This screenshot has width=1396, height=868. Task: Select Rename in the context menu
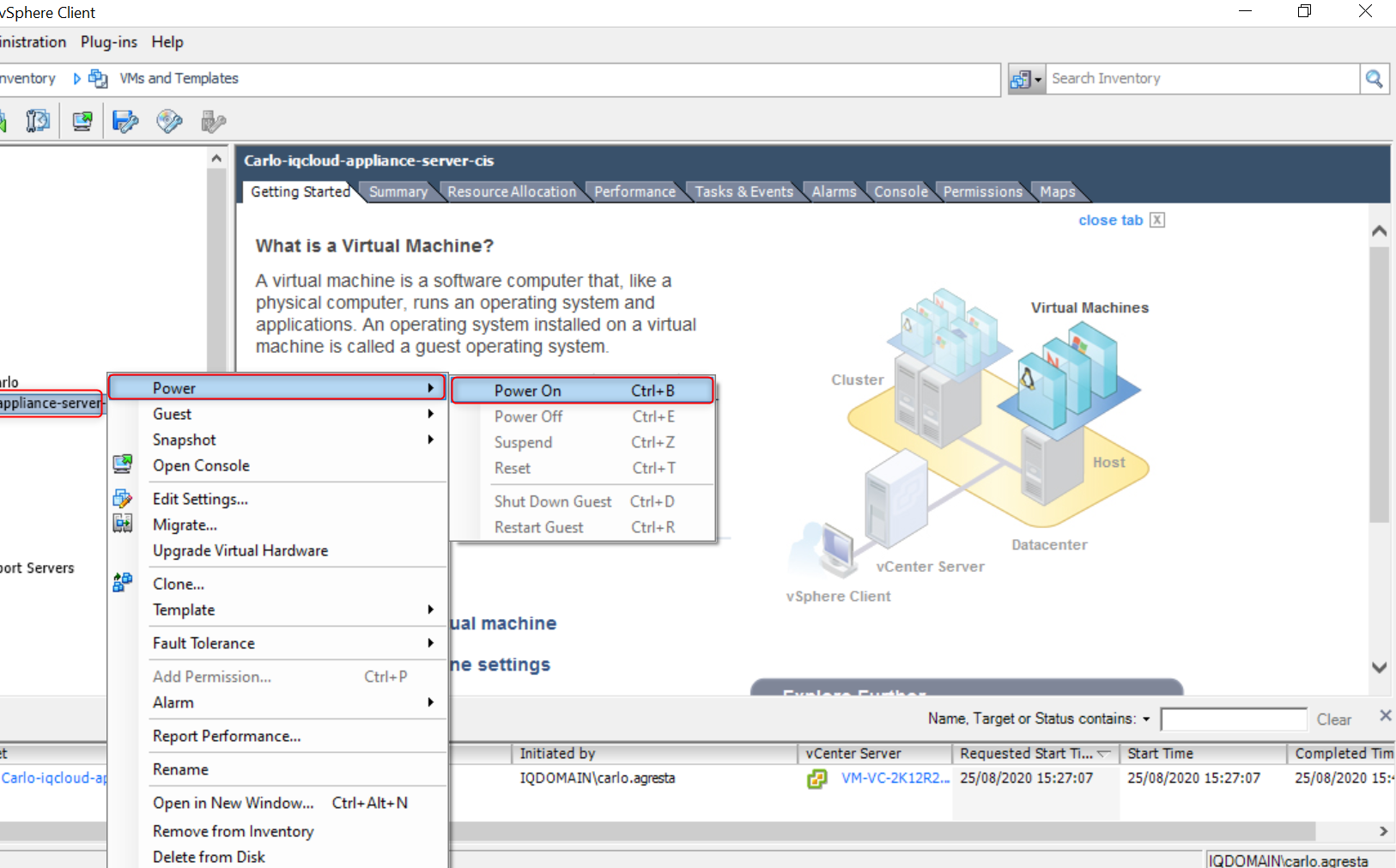pos(180,769)
